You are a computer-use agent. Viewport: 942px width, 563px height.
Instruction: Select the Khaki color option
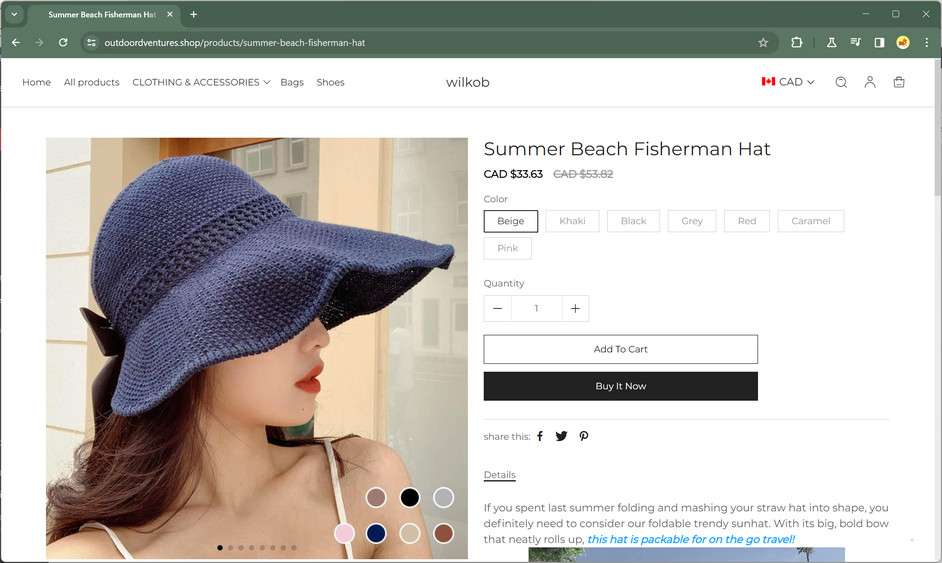[573, 221]
